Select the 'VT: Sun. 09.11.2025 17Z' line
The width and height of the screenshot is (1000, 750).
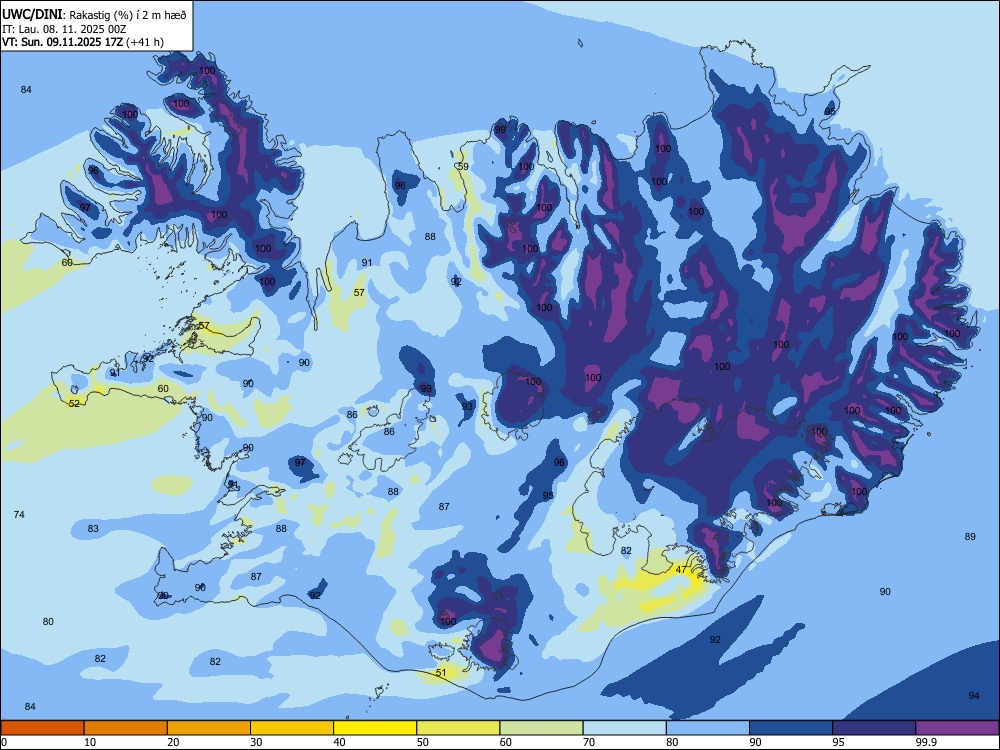coord(62,42)
